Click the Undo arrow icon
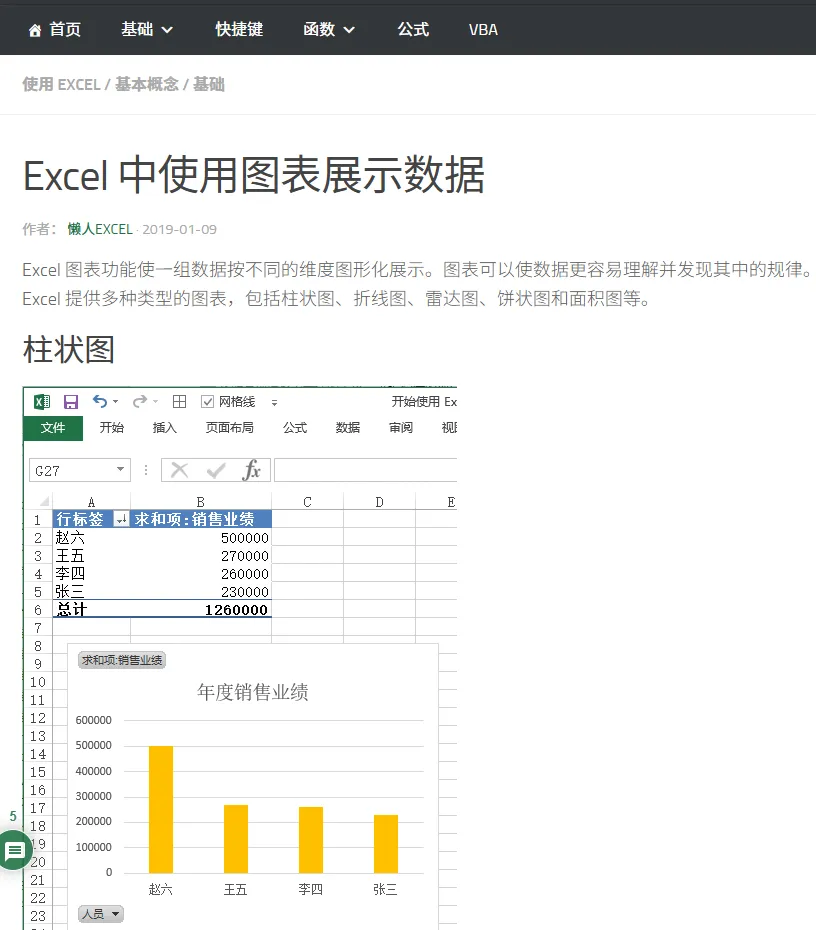The width and height of the screenshot is (816, 930). tap(100, 402)
